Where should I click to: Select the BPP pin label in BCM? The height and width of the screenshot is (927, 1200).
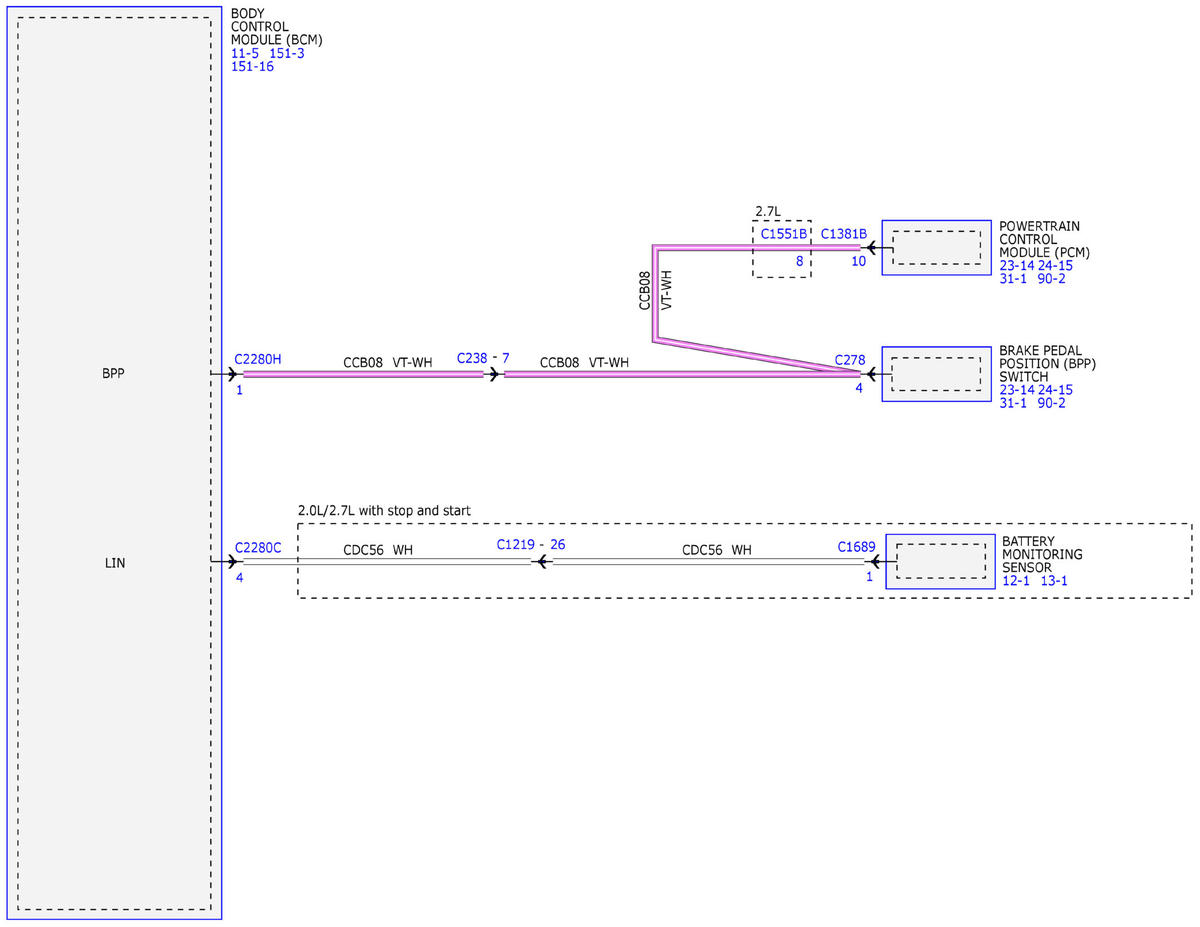(113, 374)
